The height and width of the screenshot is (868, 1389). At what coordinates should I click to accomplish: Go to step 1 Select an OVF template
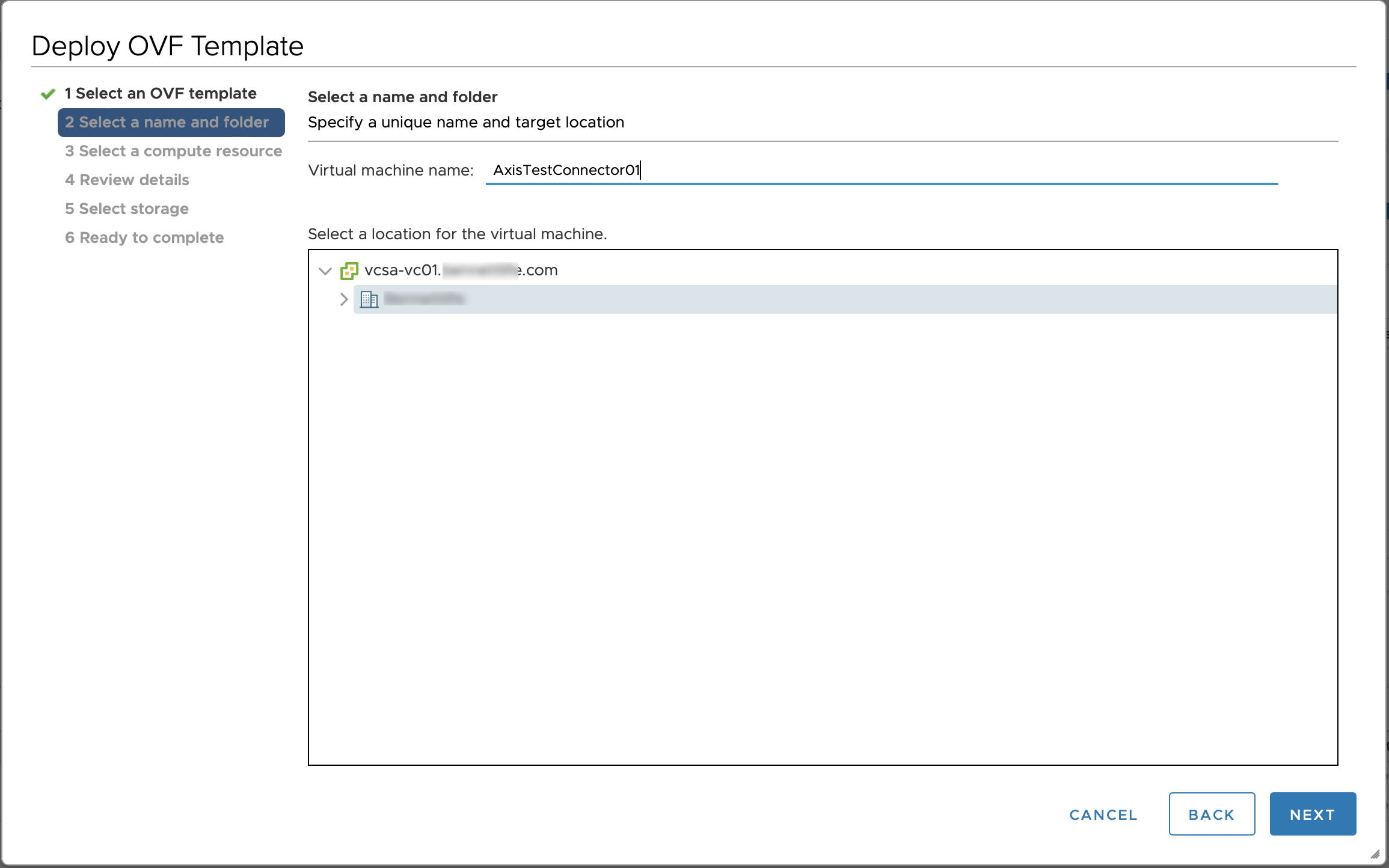pos(160,94)
